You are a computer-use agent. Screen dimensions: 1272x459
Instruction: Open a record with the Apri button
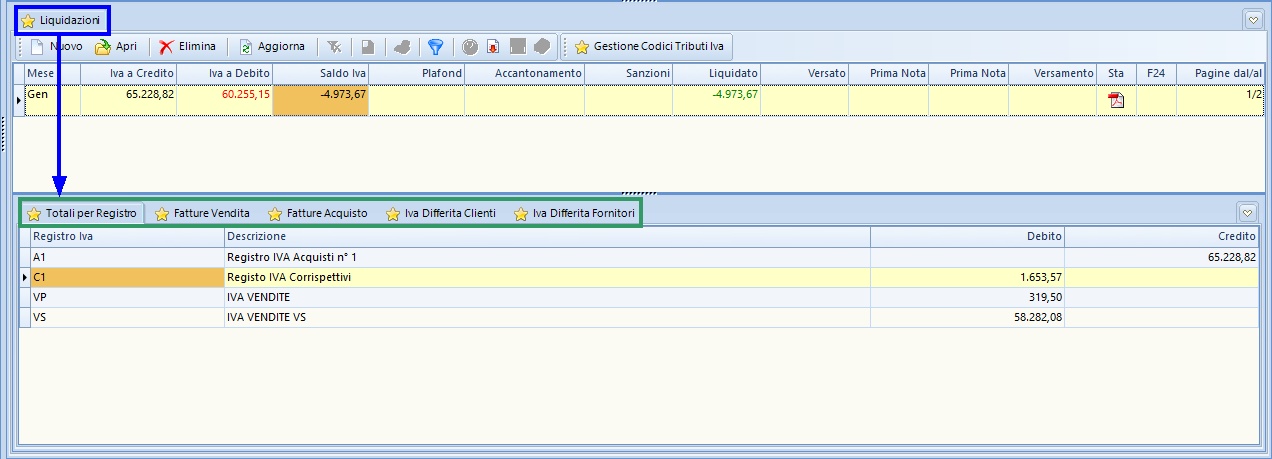(116, 47)
